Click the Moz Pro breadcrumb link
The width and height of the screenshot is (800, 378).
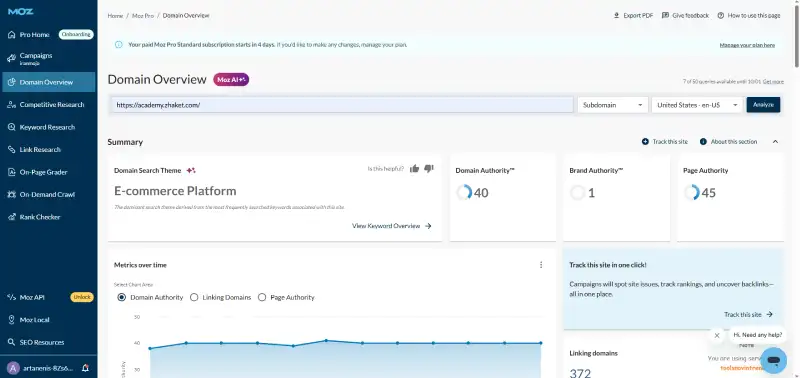pos(143,16)
